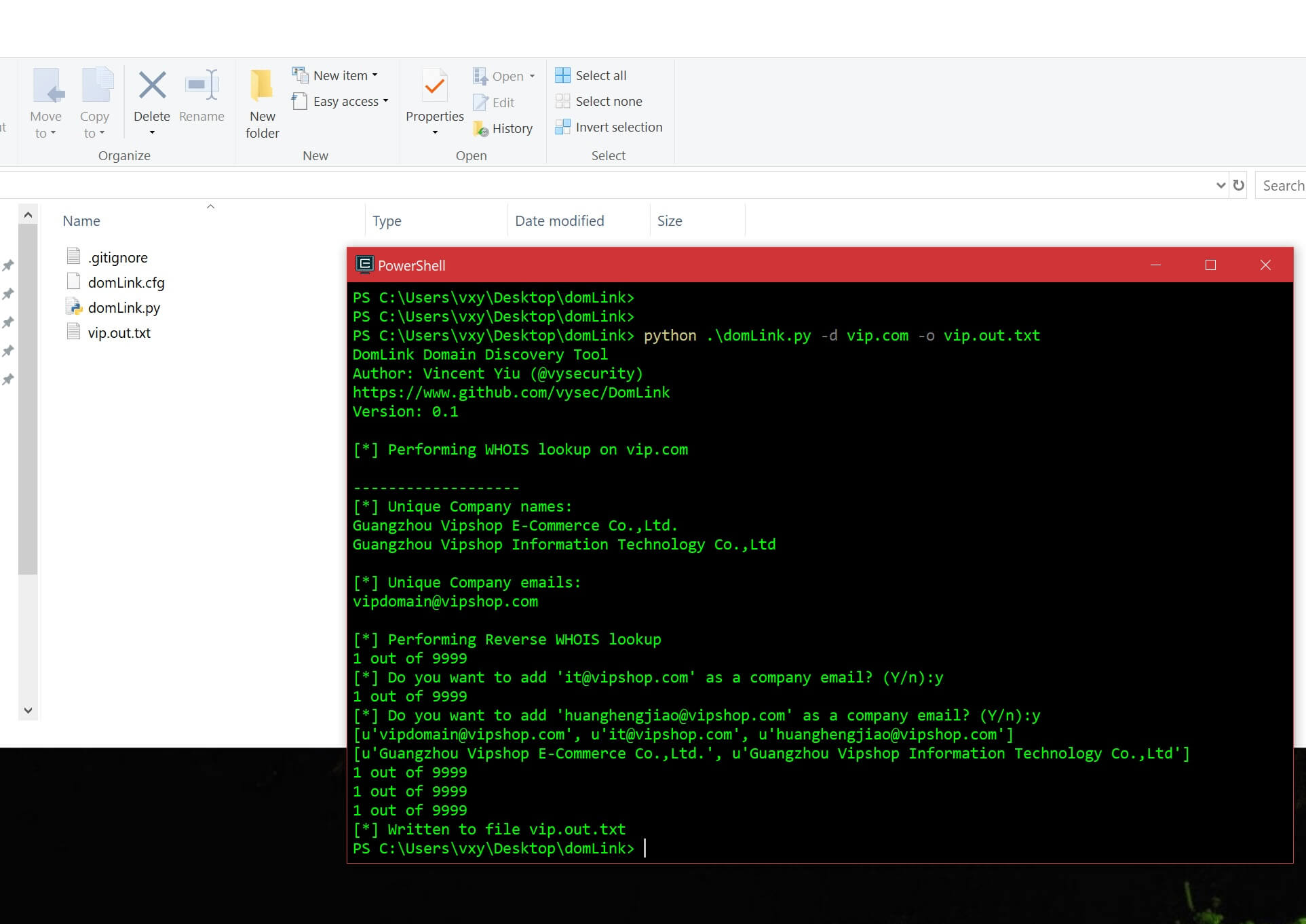Click the github.com/vysec/DomLink URL in PowerShell
This screenshot has height=924, width=1306.
[x=511, y=392]
